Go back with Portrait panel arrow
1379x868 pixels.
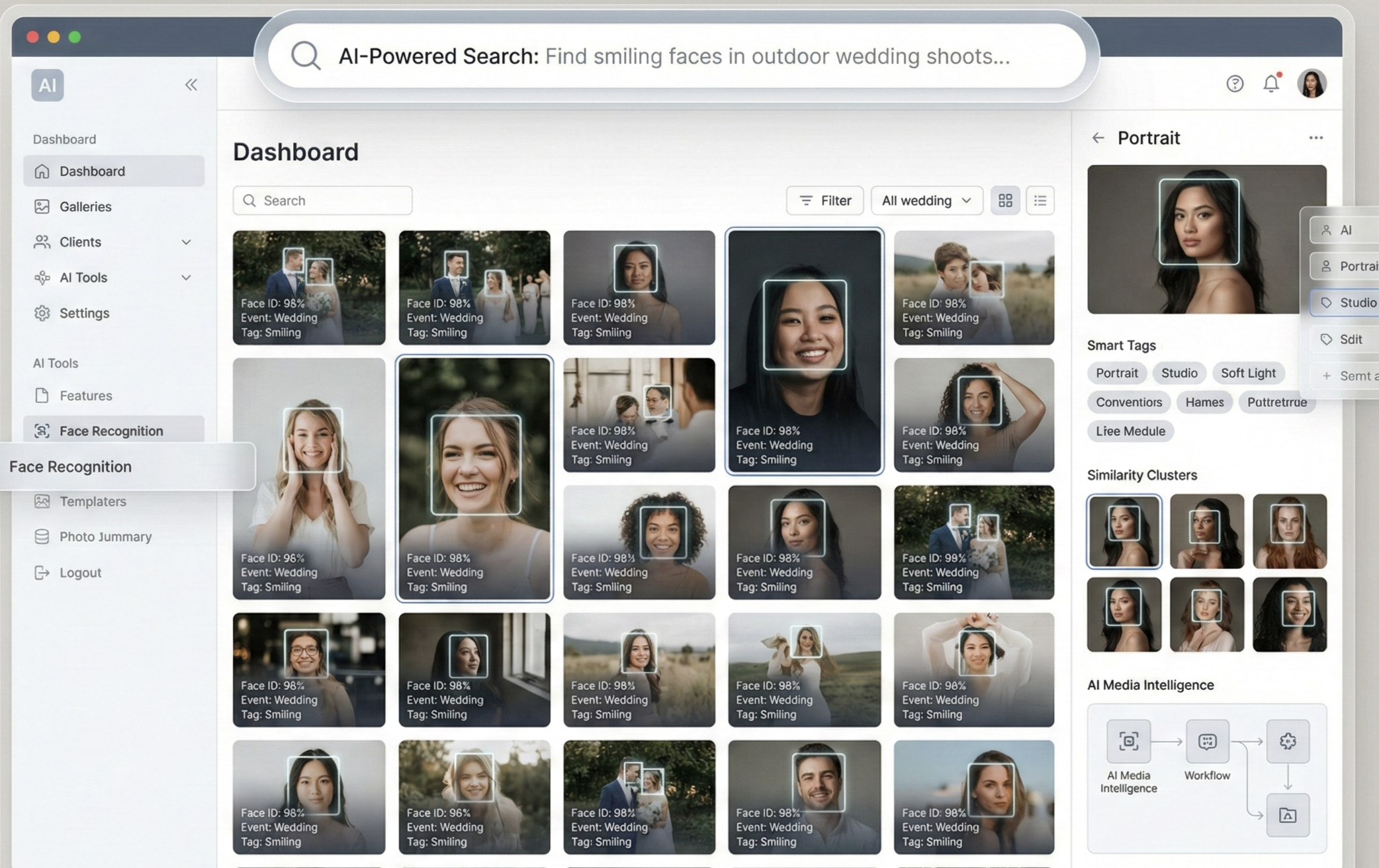pyautogui.click(x=1098, y=138)
